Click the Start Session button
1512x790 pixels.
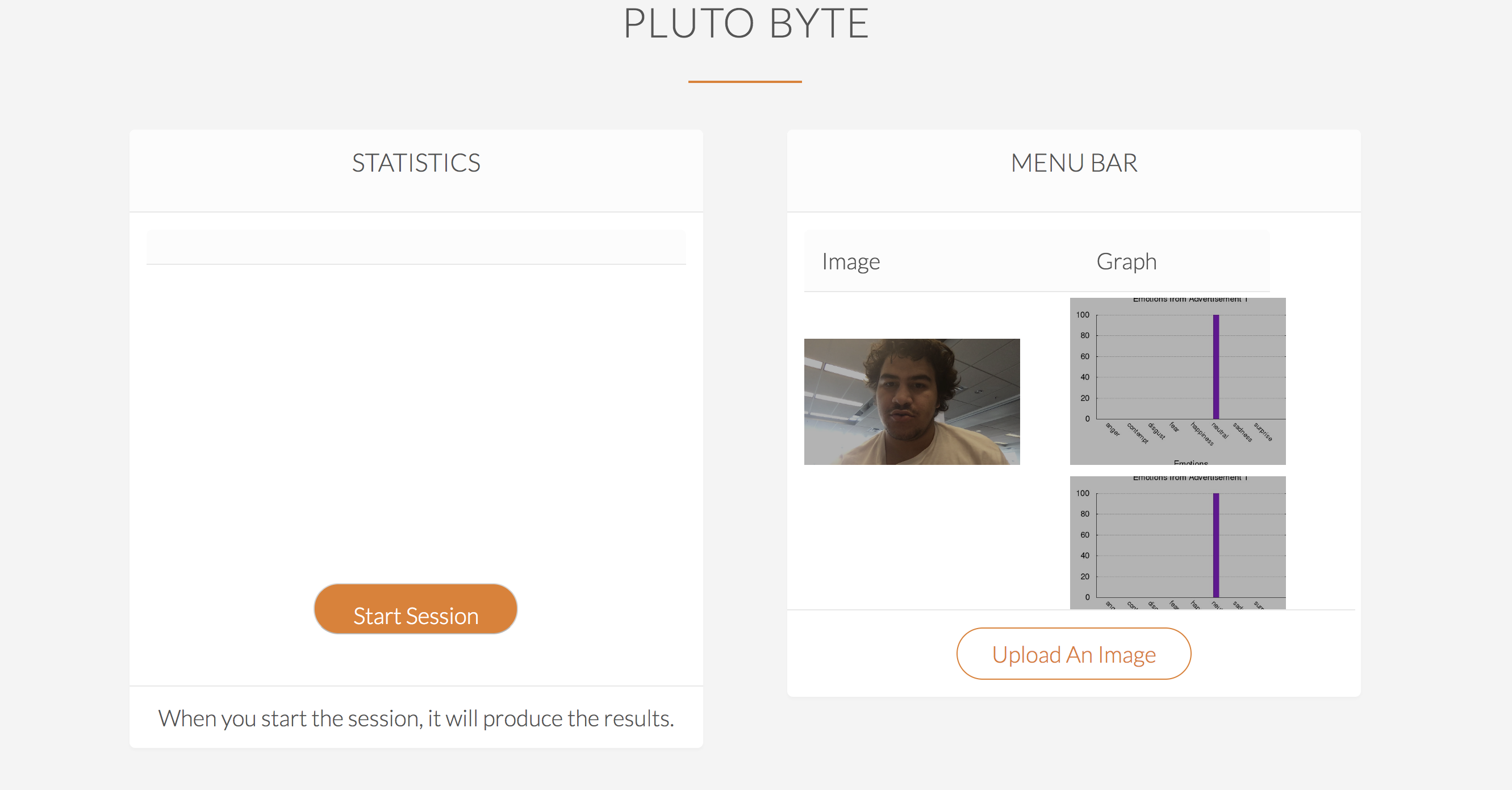pos(416,609)
